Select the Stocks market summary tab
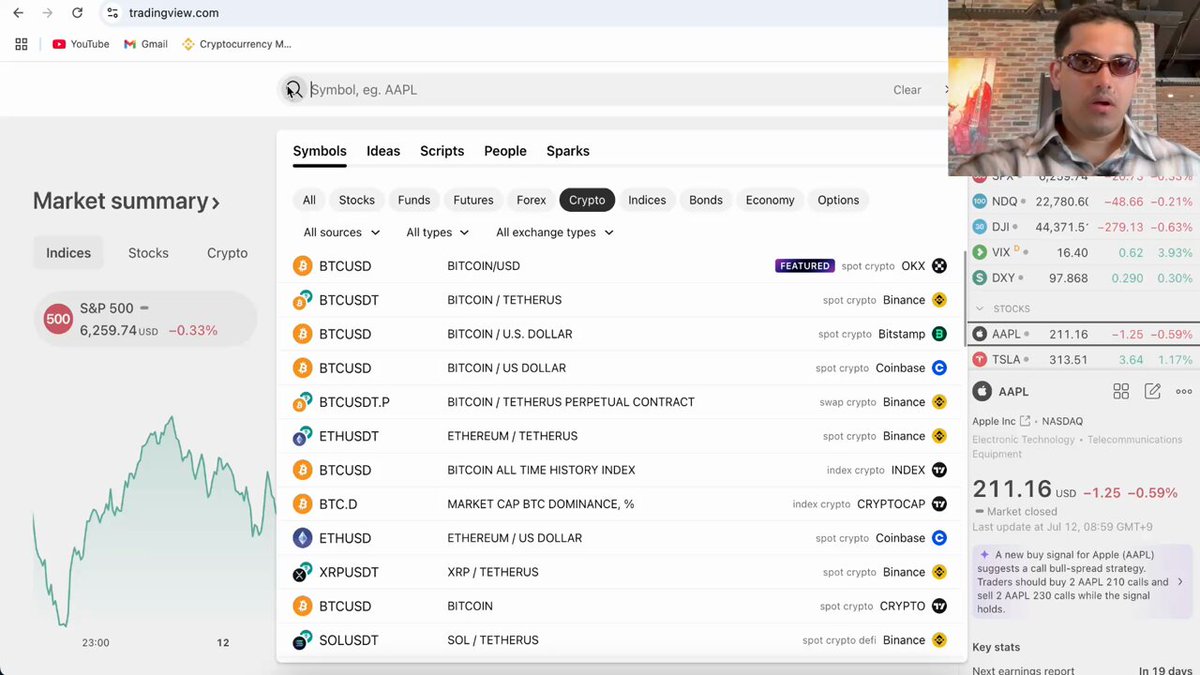 tap(148, 253)
